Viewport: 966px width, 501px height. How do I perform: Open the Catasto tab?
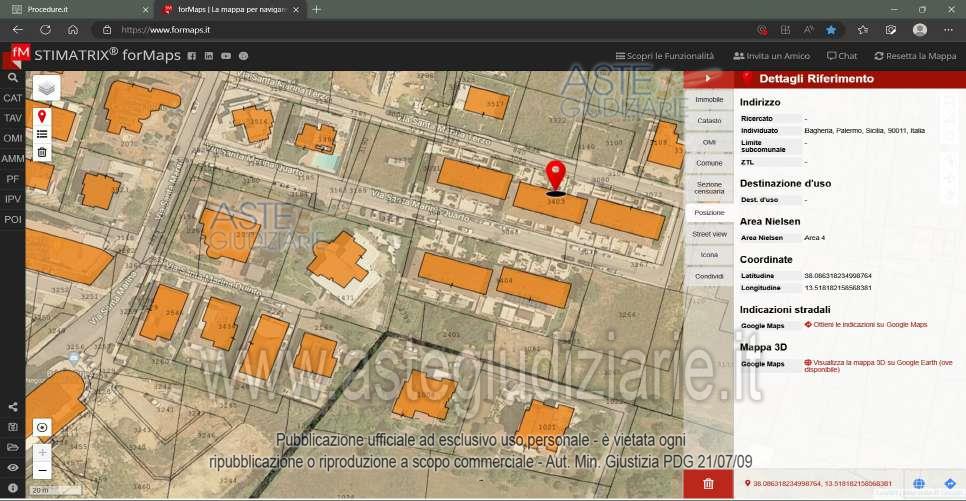coord(709,121)
